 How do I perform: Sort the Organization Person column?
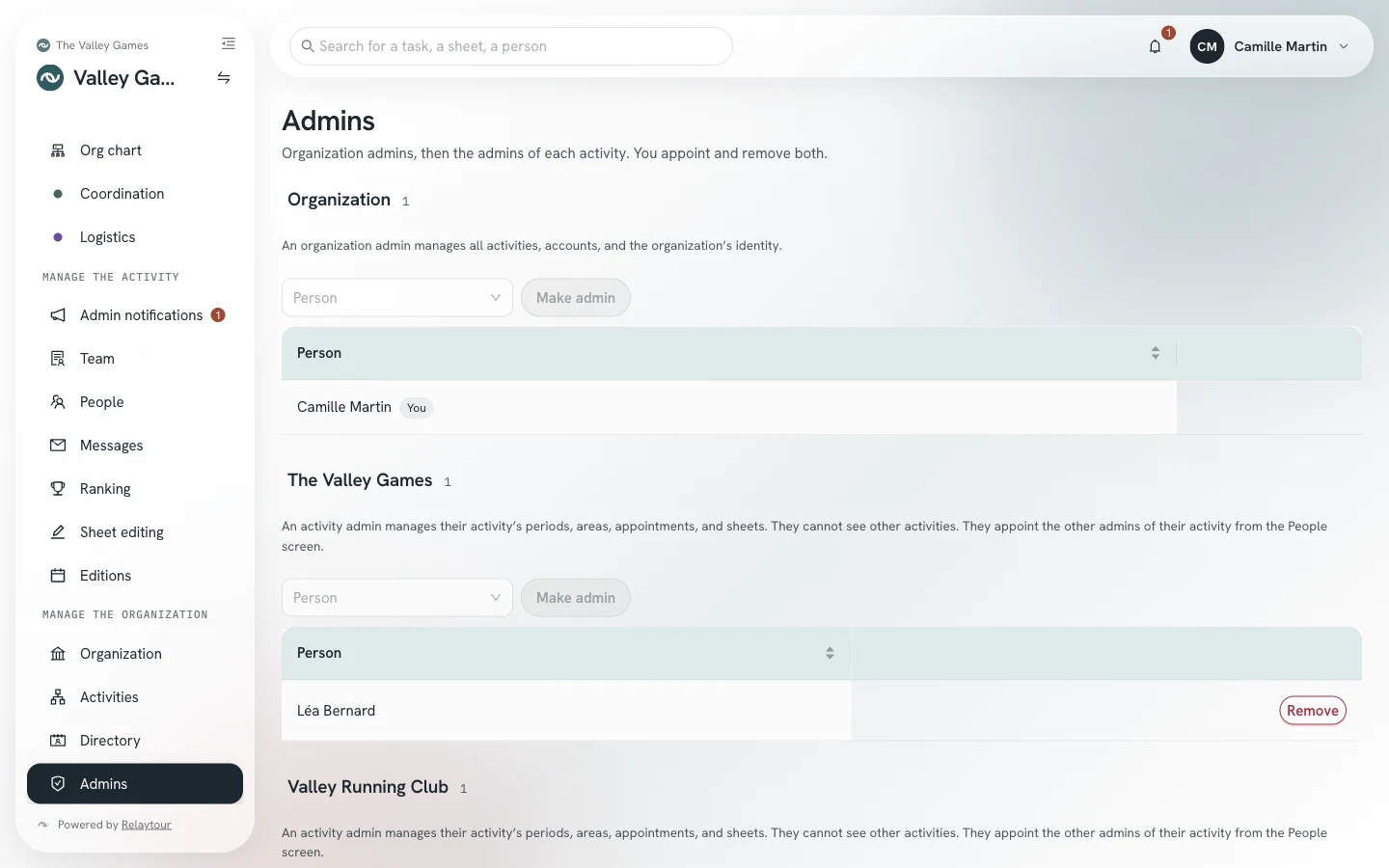[x=1155, y=353]
